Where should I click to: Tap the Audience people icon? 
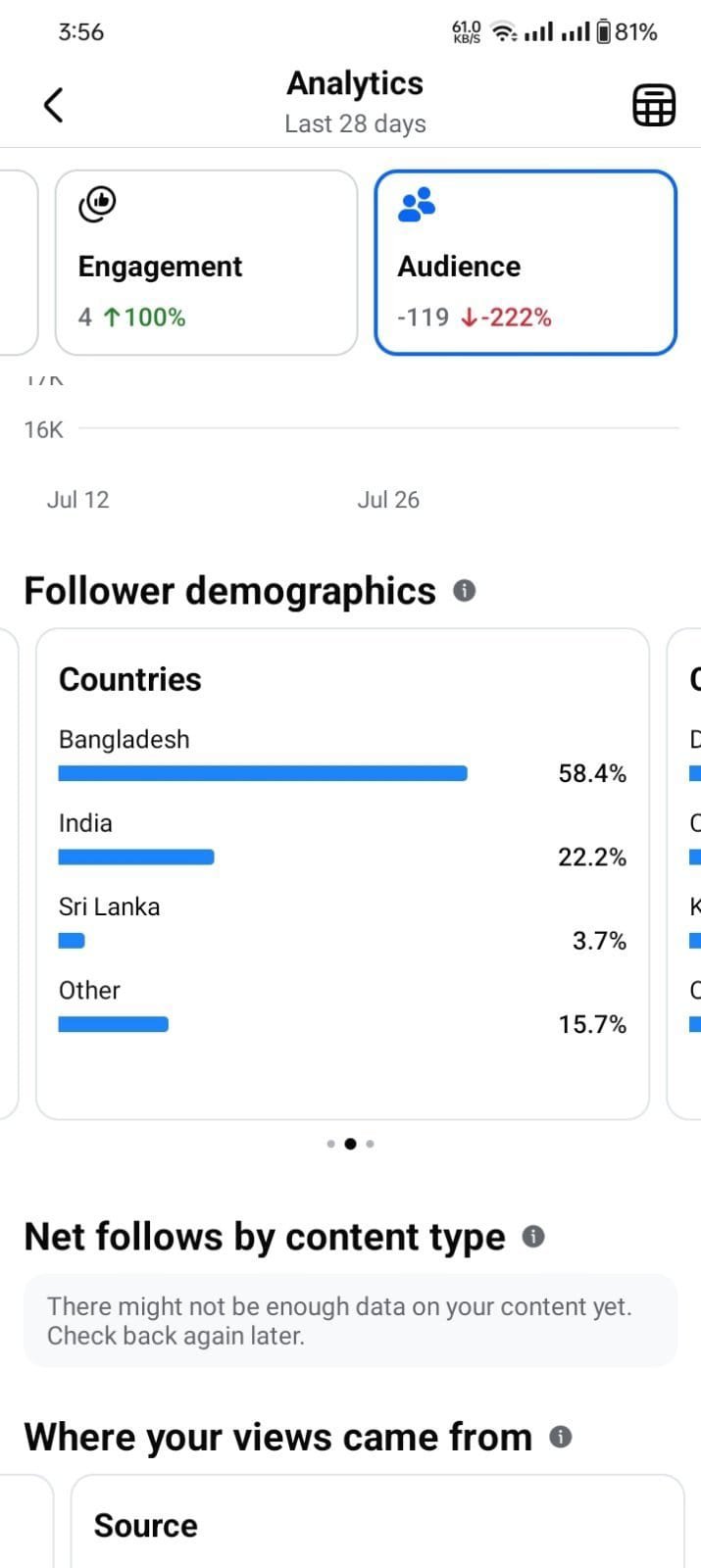pos(417,205)
